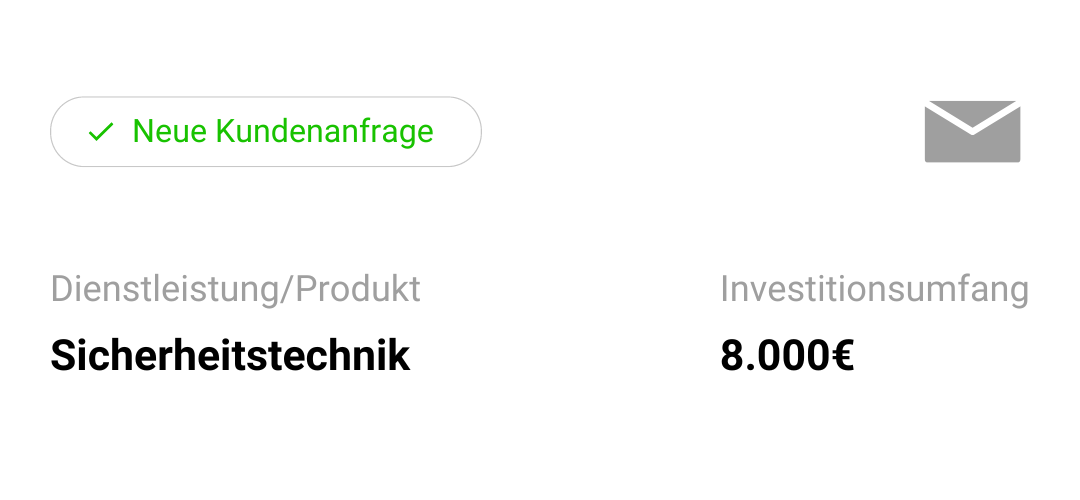Open the gray envelope mail icon
This screenshot has height=500, width=1080.
[x=972, y=132]
